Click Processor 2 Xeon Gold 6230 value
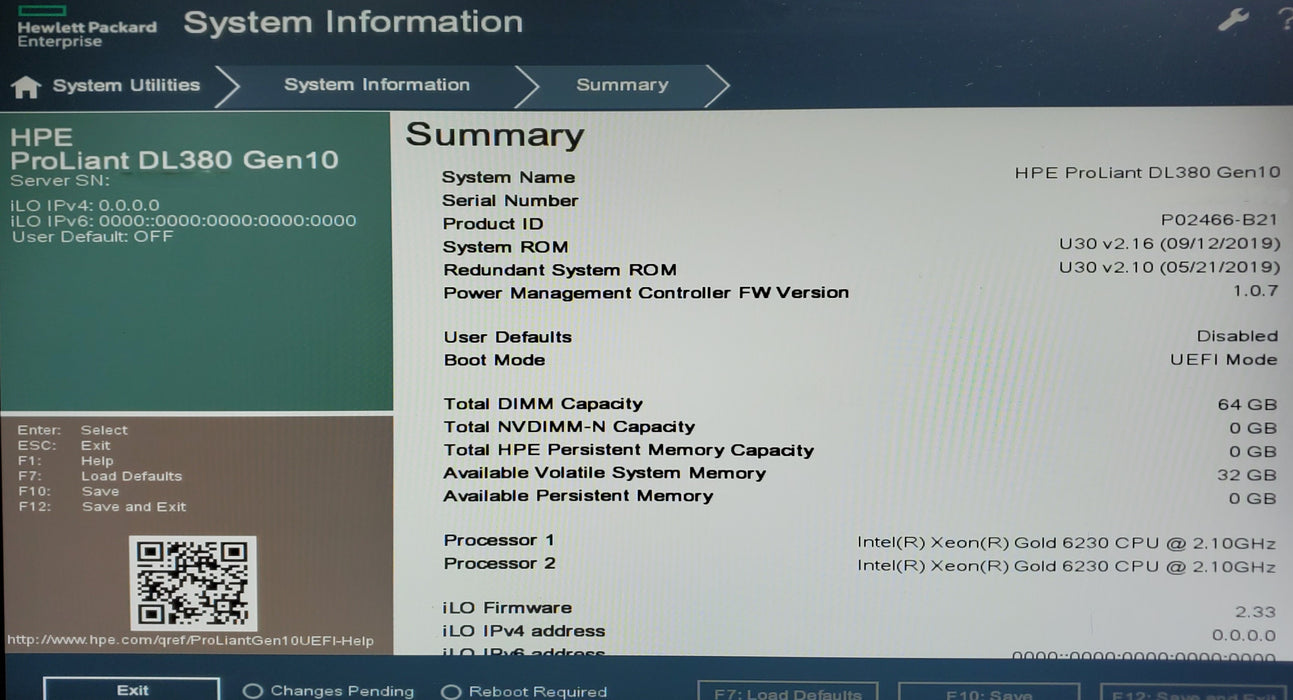Screen dimensions: 1293x700 click(1066, 567)
